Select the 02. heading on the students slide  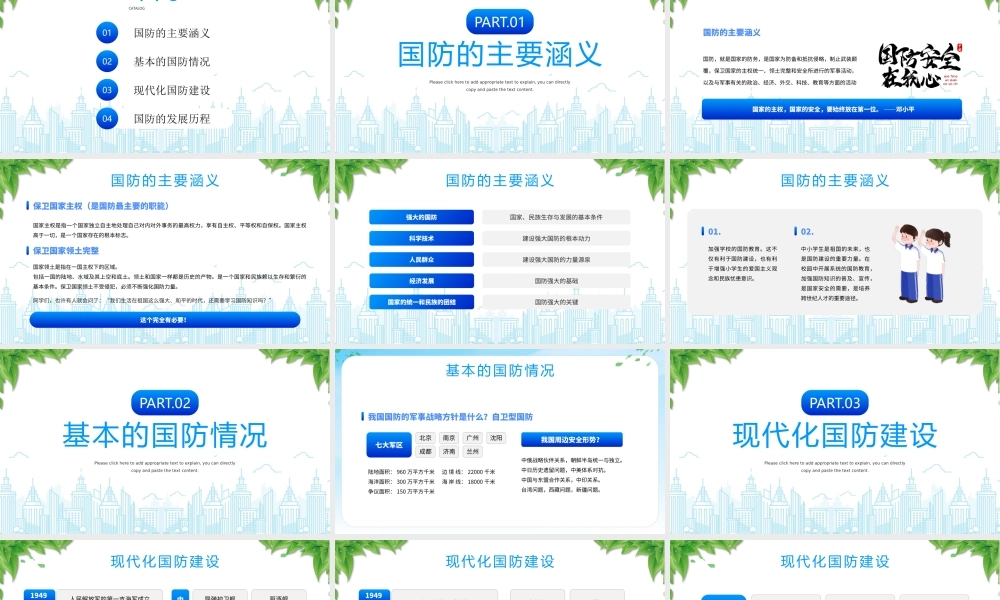[807, 231]
